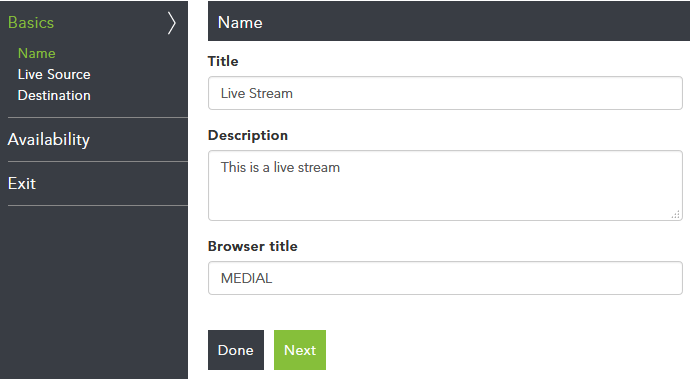Click the Browser title input field
Image resolution: width=690 pixels, height=379 pixels.
pos(445,278)
